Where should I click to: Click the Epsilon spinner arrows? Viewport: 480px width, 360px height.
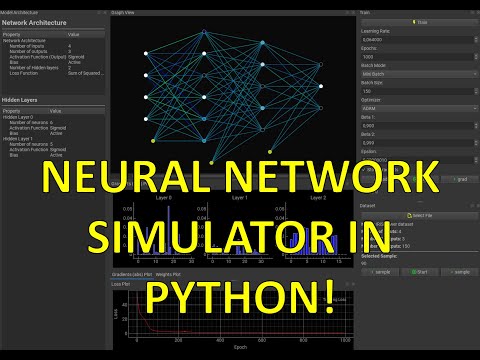[x=476, y=160]
